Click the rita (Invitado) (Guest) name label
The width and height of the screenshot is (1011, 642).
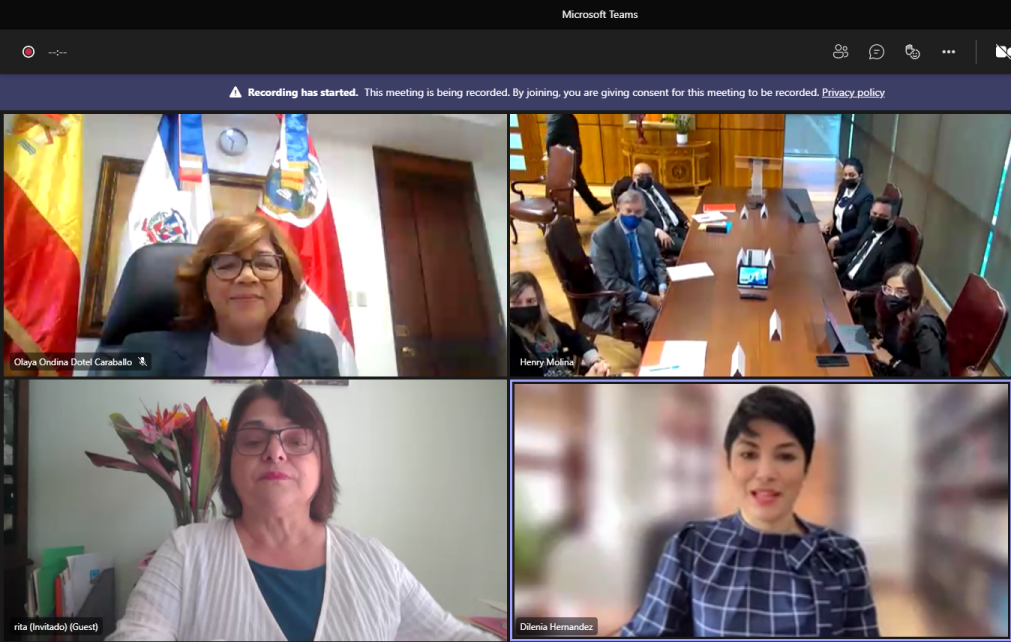[56, 627]
